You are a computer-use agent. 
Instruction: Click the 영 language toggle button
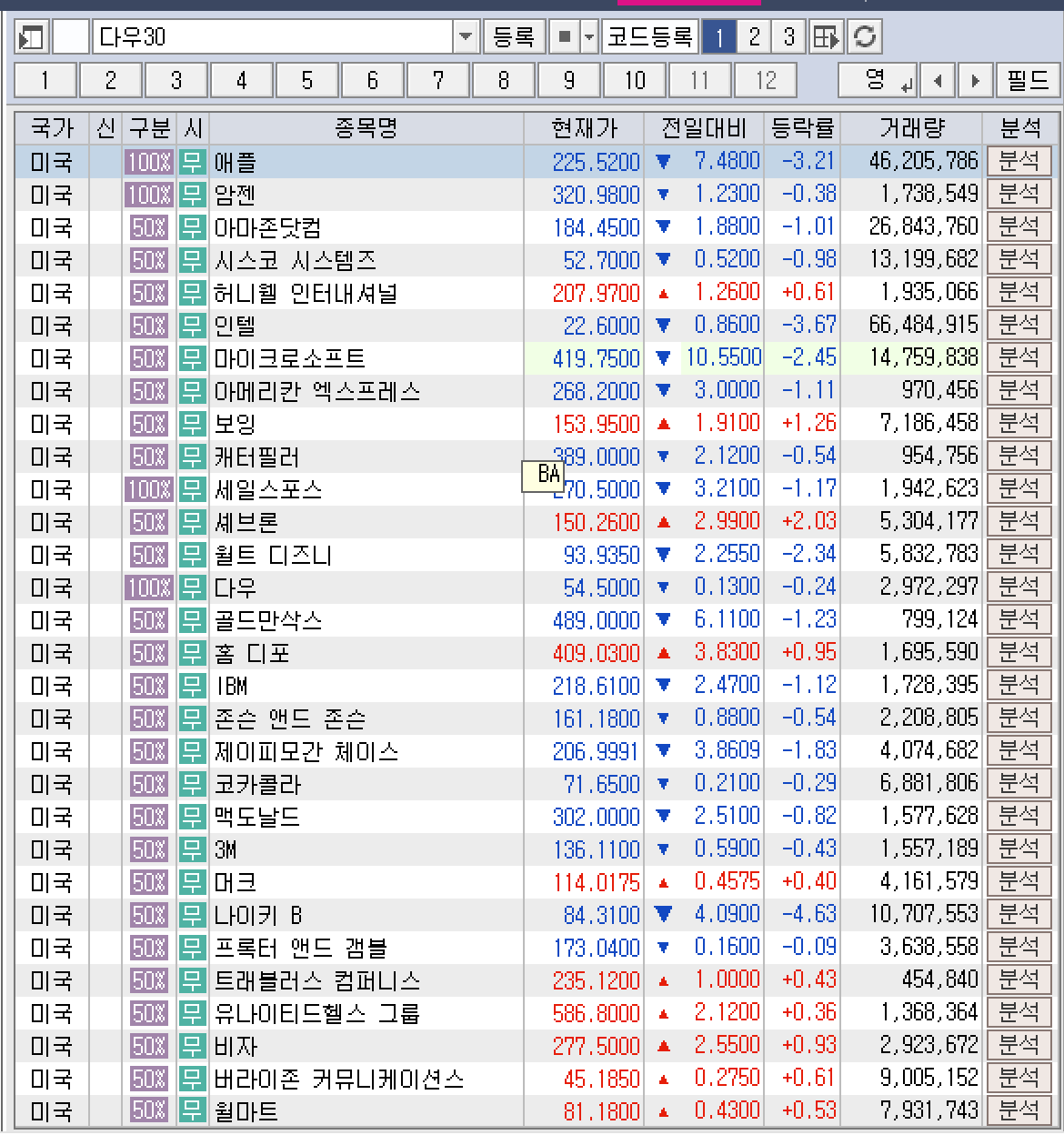pyautogui.click(x=878, y=81)
